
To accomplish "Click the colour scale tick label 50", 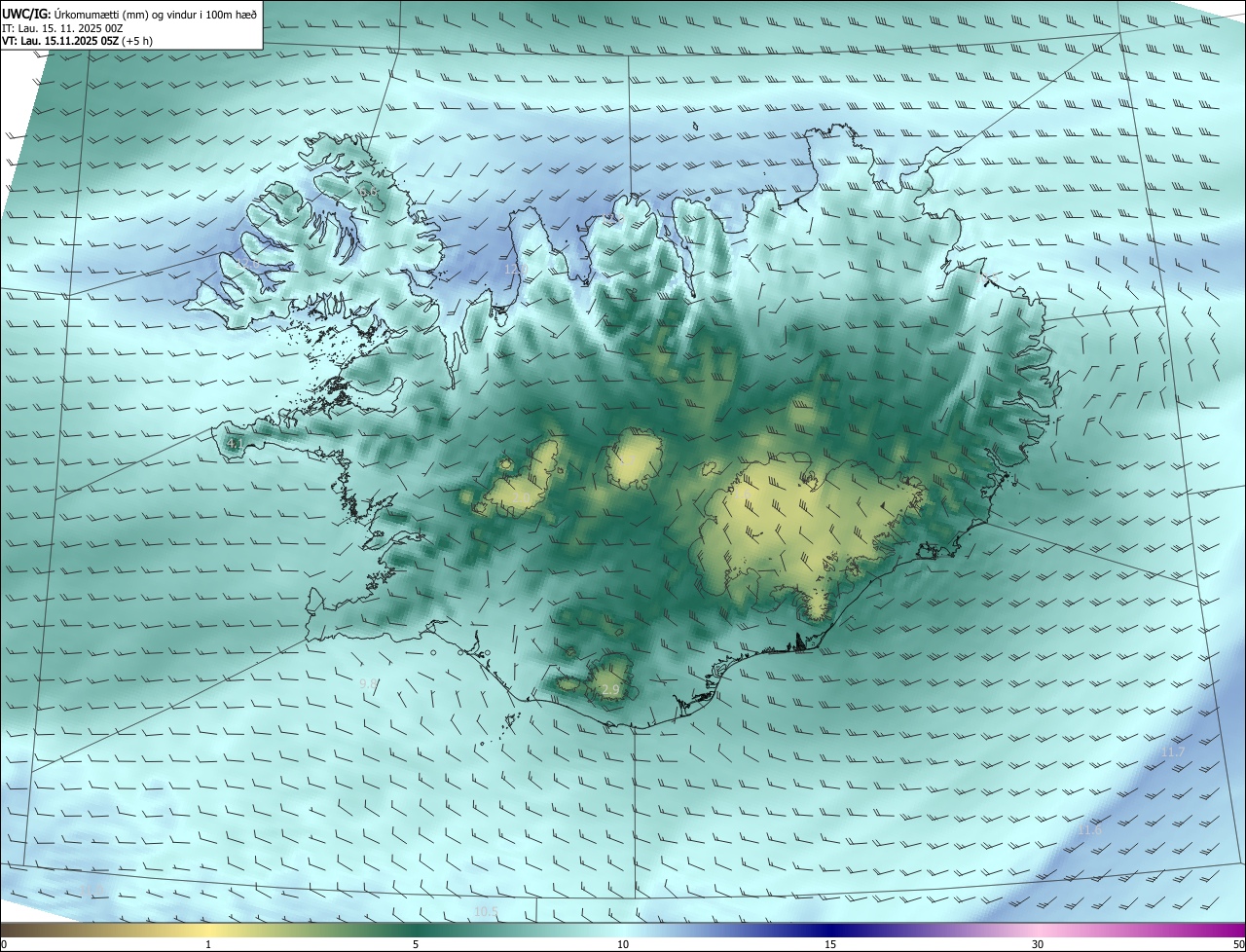I will [1238, 944].
